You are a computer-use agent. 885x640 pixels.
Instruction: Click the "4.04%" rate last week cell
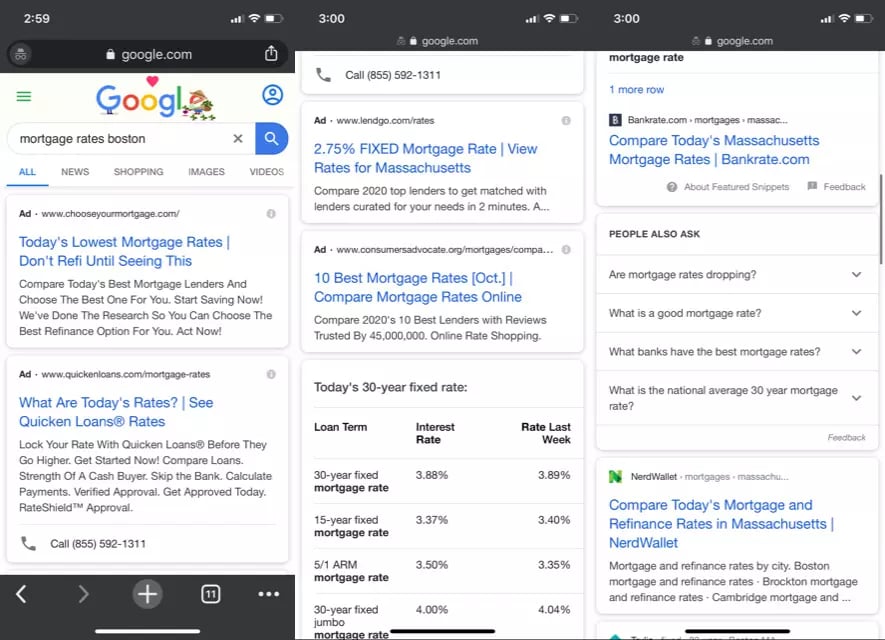point(554,610)
